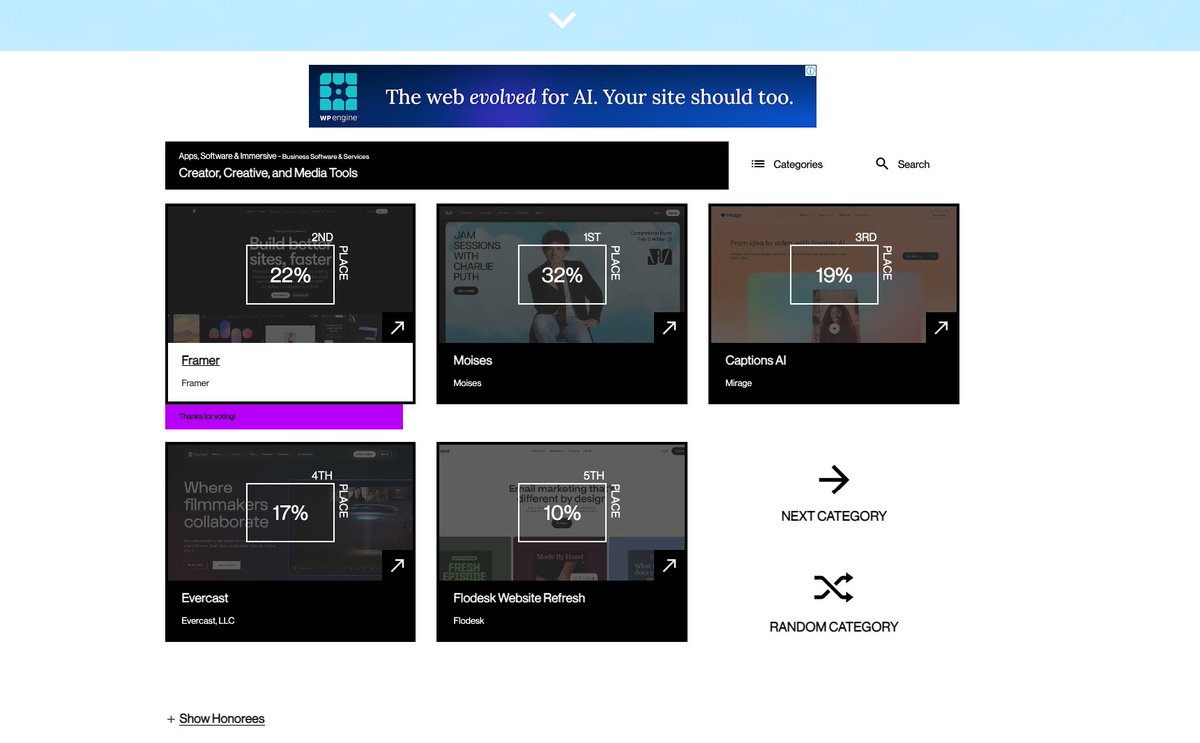1200x743 pixels.
Task: Click the ad info icon on banner
Action: [x=811, y=71]
